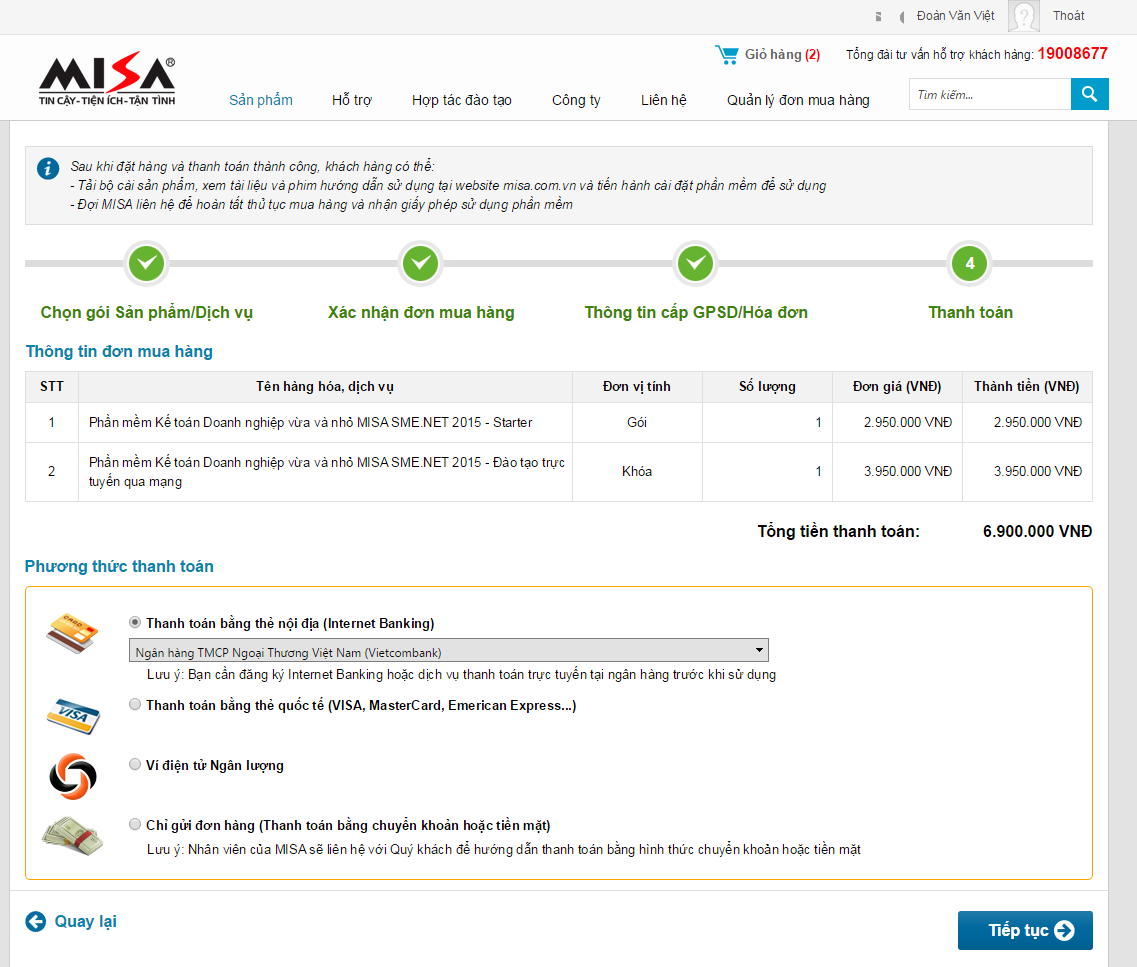This screenshot has height=967, width=1137.
Task: Click the VISA card icon
Action: tap(72, 714)
